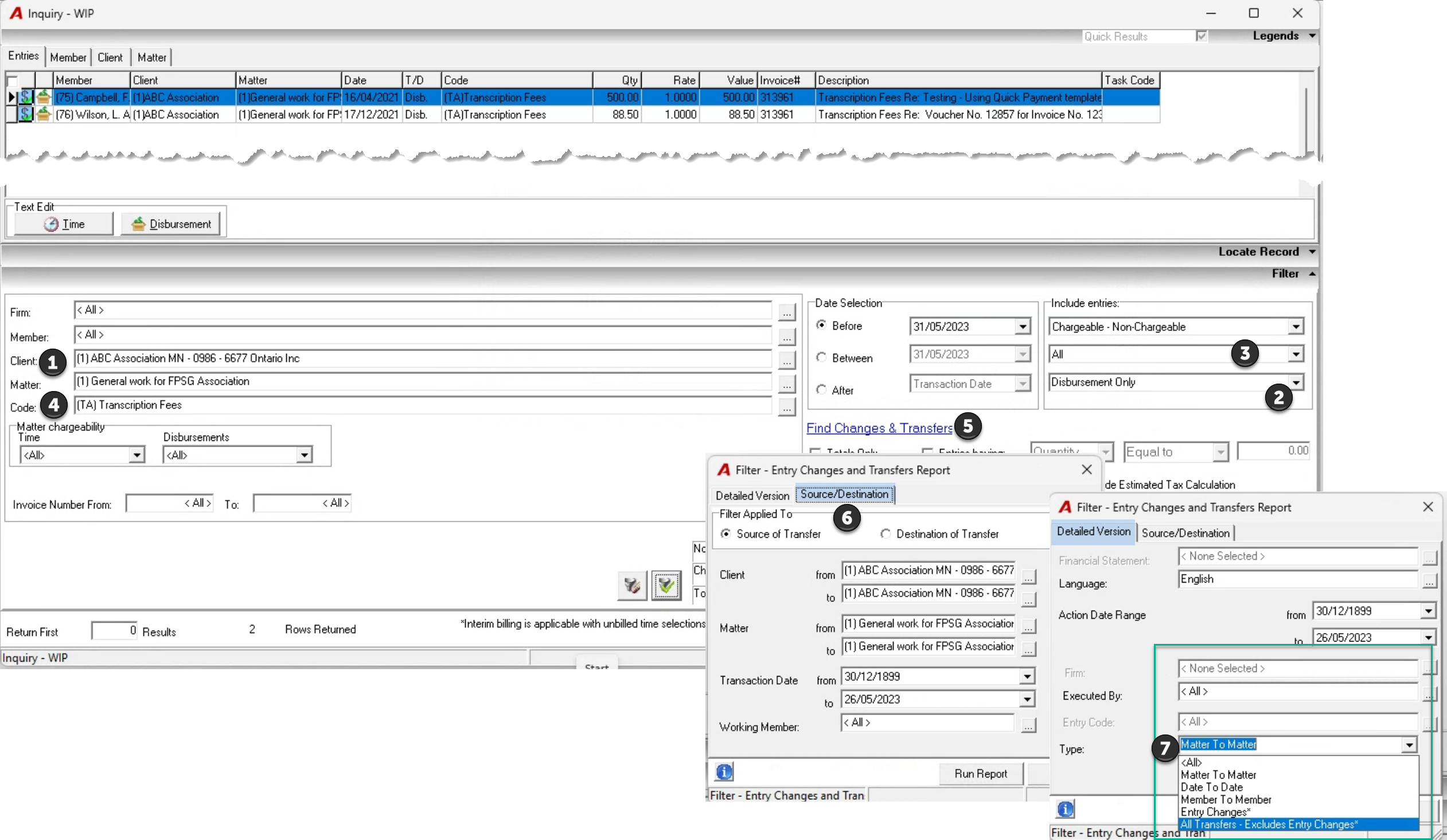The image size is (1447, 840).
Task: Collapse the Type Matter To Matter dropdown
Action: click(1409, 745)
